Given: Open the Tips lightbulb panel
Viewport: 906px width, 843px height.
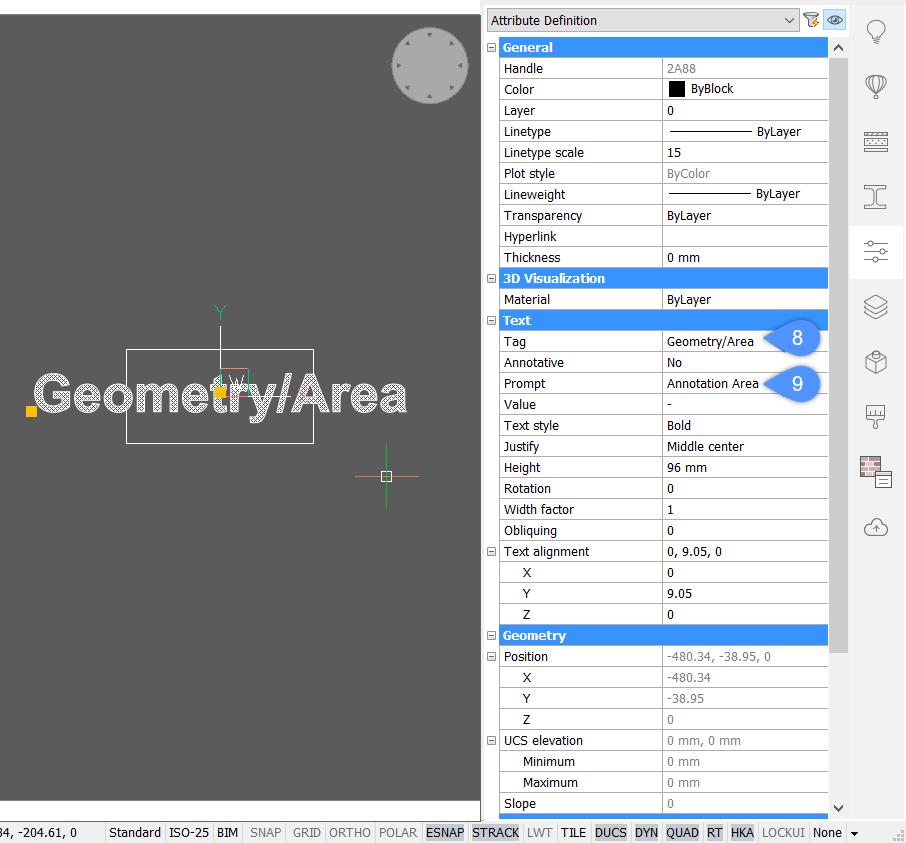Looking at the screenshot, I should click(x=876, y=32).
